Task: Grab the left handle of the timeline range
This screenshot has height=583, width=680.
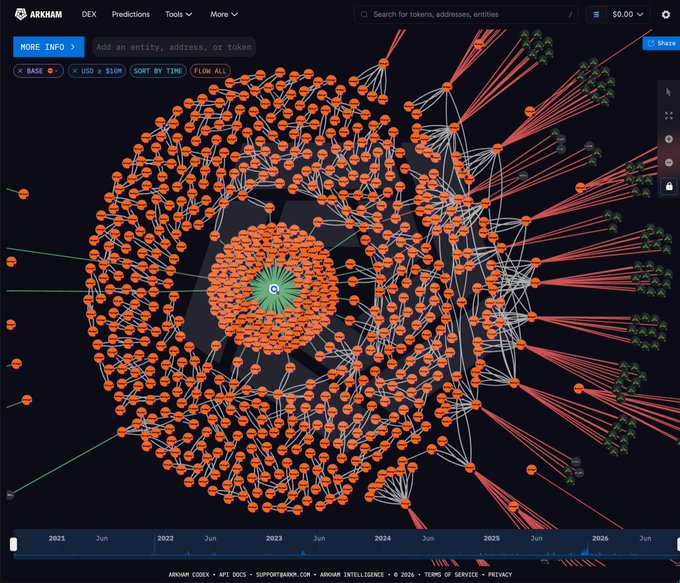Action: (13, 544)
